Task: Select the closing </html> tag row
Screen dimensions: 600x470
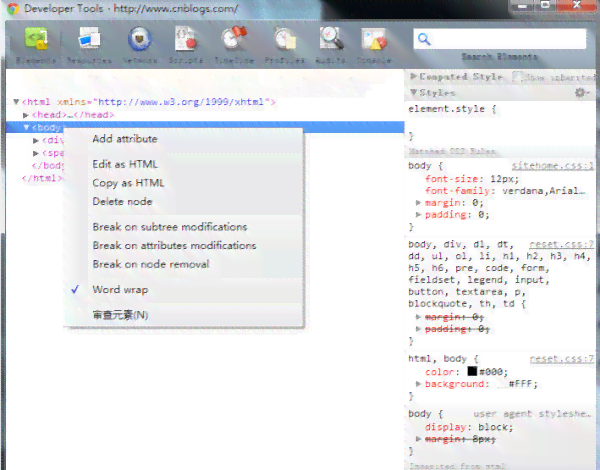Action: click(x=42, y=178)
